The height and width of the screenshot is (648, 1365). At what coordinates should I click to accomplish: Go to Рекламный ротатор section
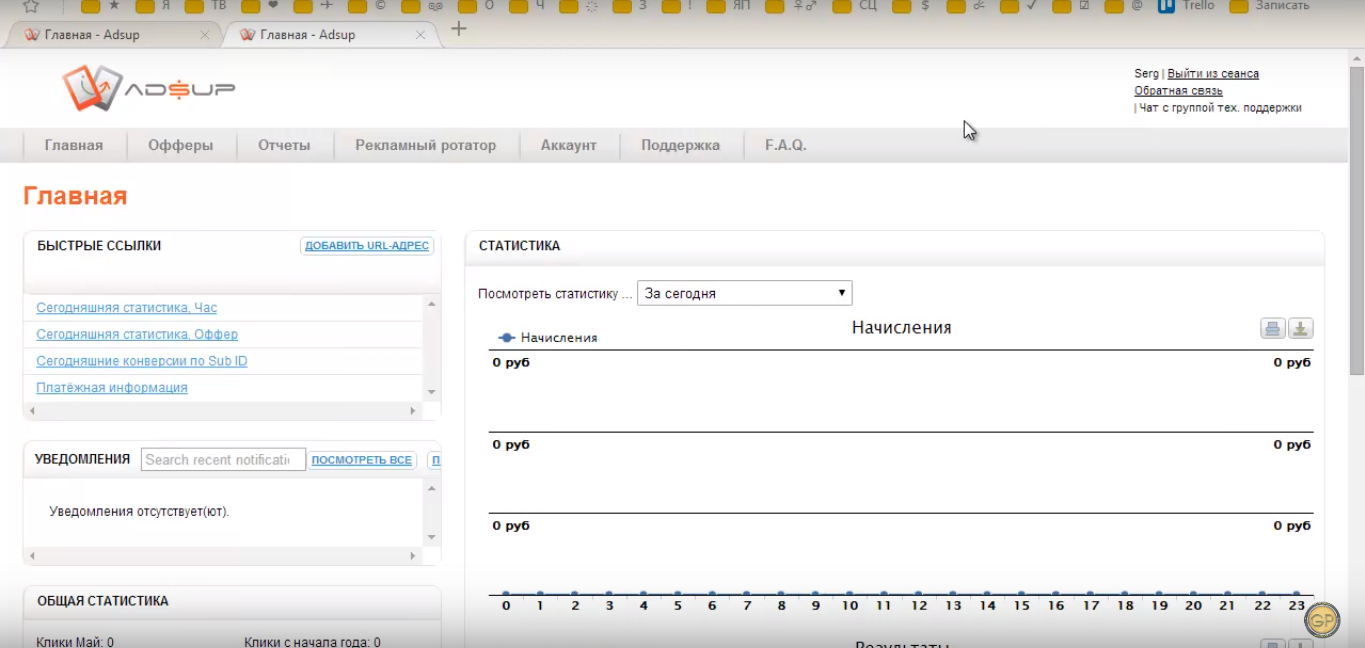pos(425,145)
